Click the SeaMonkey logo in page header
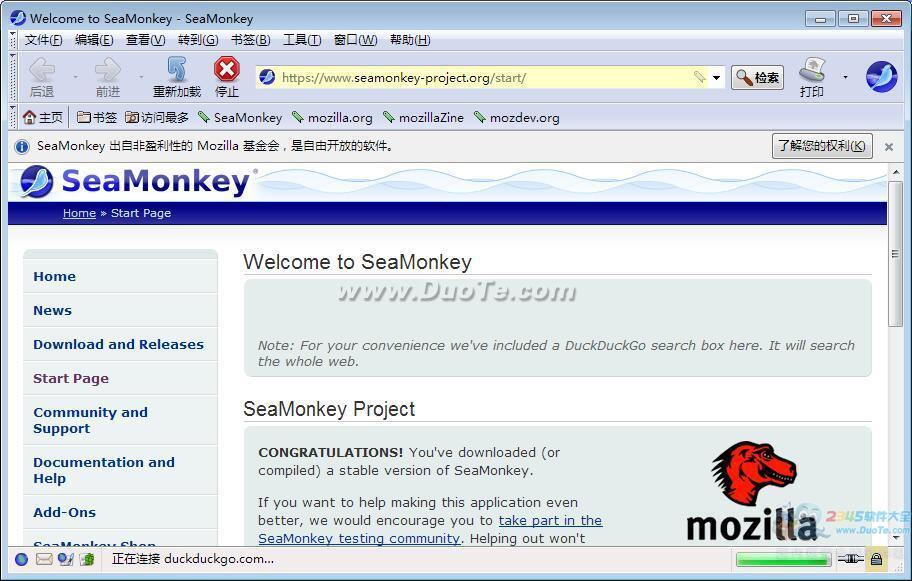Screen dimensions: 912x581 [136, 181]
